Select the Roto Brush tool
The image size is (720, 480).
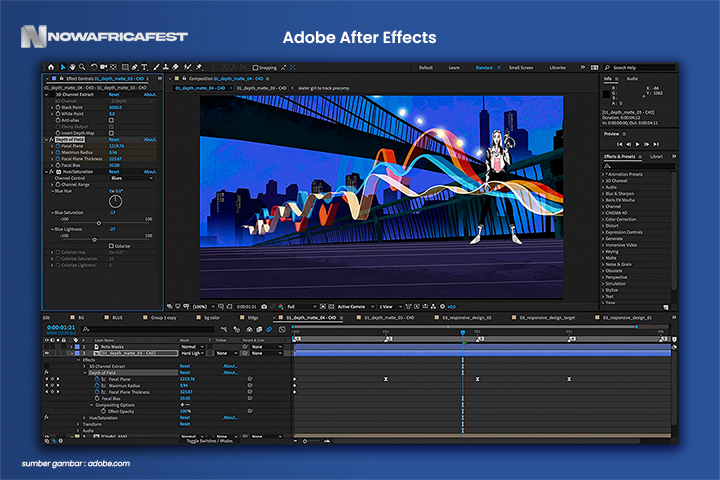click(x=187, y=67)
